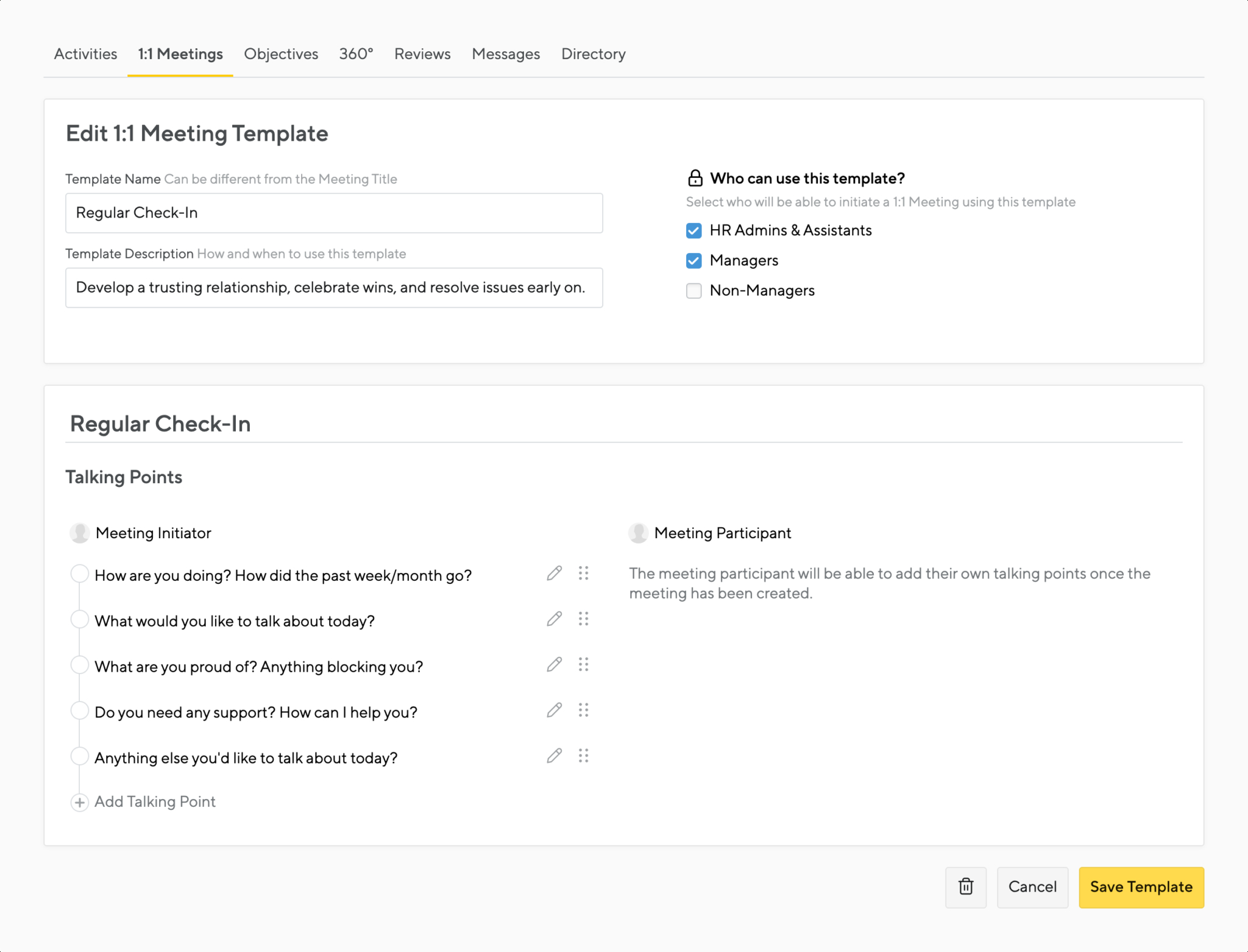Image resolution: width=1248 pixels, height=952 pixels.
Task: Click the 'HR Admins & Assistants' label
Action: pos(791,230)
